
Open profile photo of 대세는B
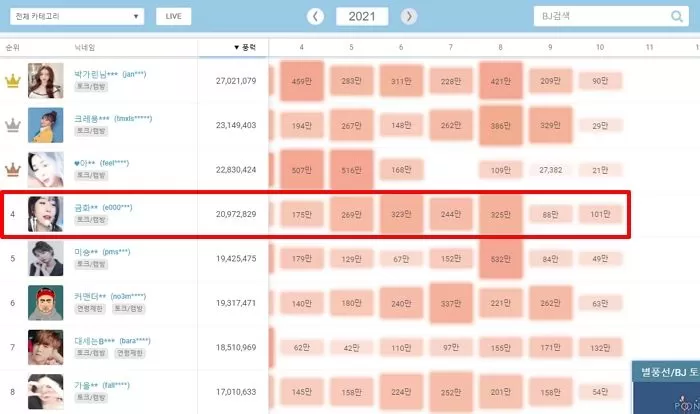[46, 347]
